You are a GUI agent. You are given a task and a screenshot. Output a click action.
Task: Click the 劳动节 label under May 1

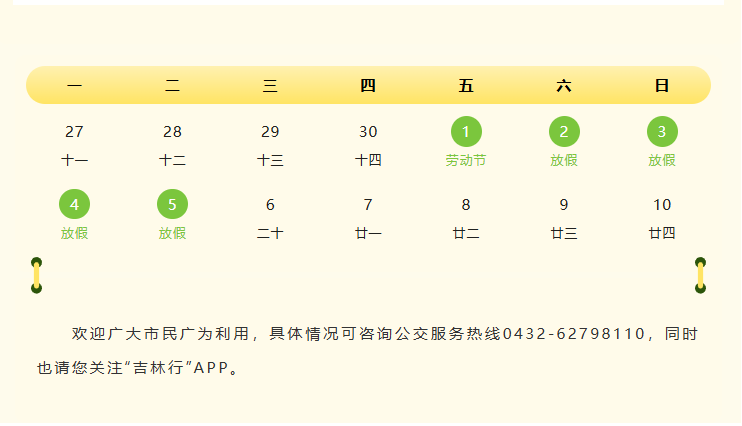[x=466, y=160]
